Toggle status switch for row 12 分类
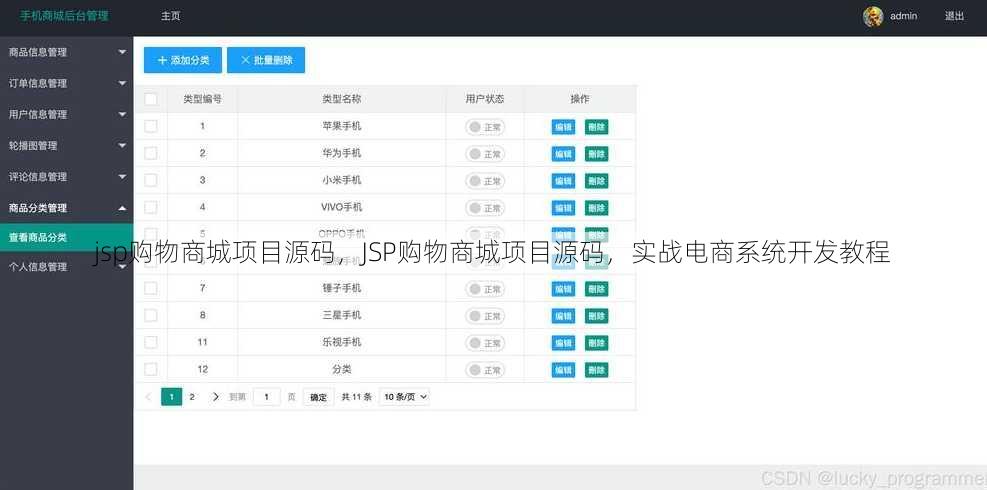The height and width of the screenshot is (490, 987). point(485,370)
